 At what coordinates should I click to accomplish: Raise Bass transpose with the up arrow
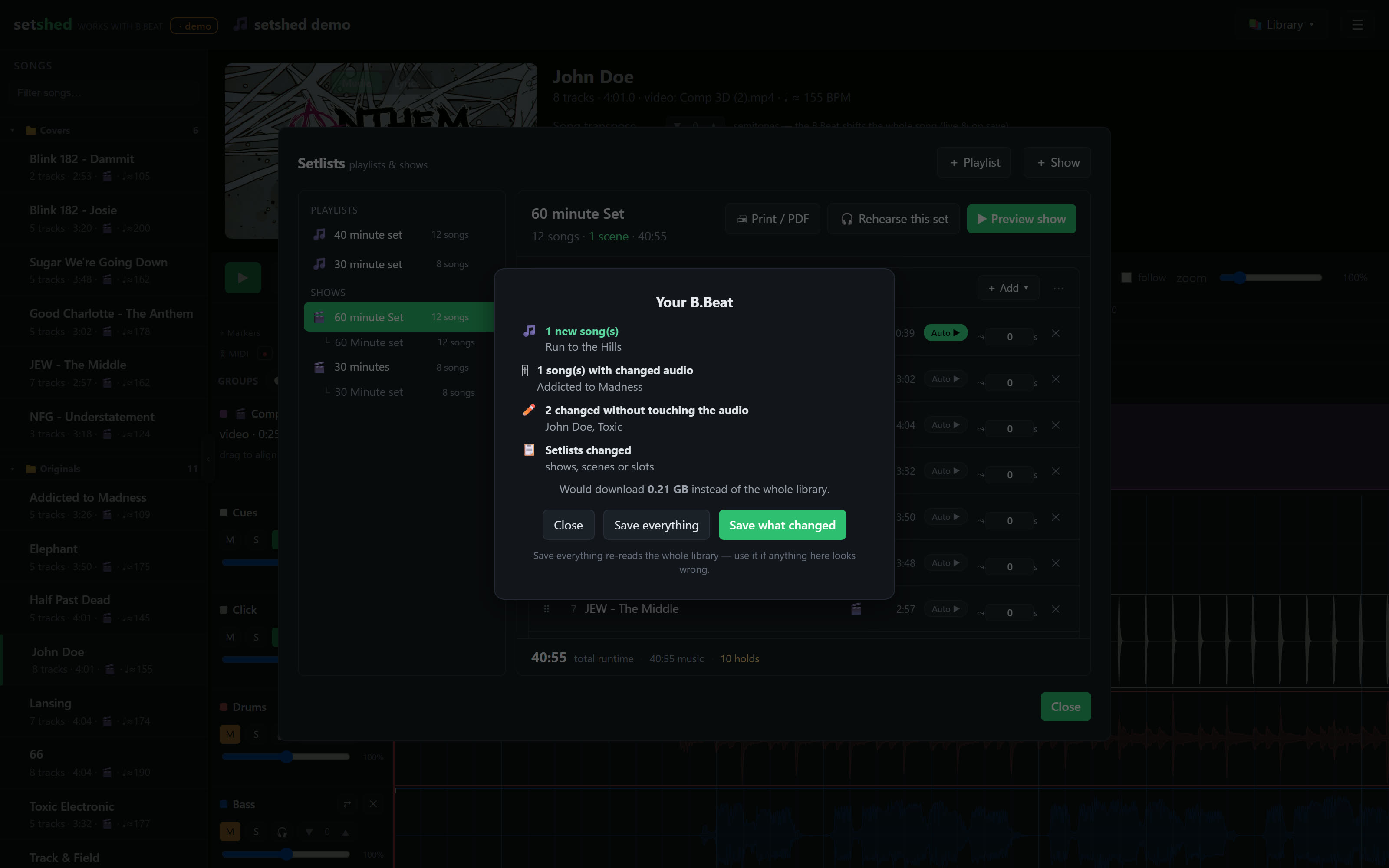(x=346, y=832)
